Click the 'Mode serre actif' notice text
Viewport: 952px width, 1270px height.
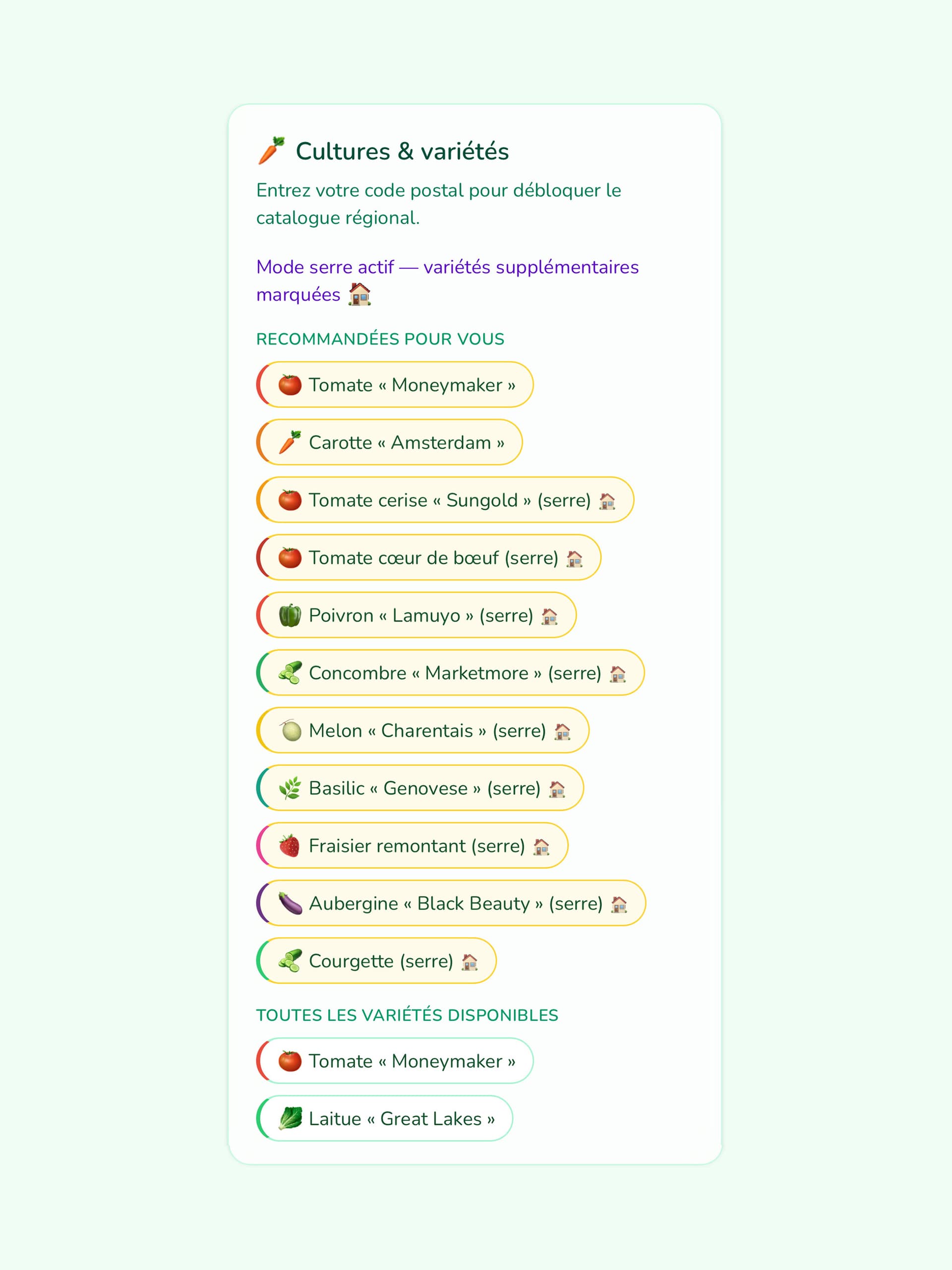447,281
